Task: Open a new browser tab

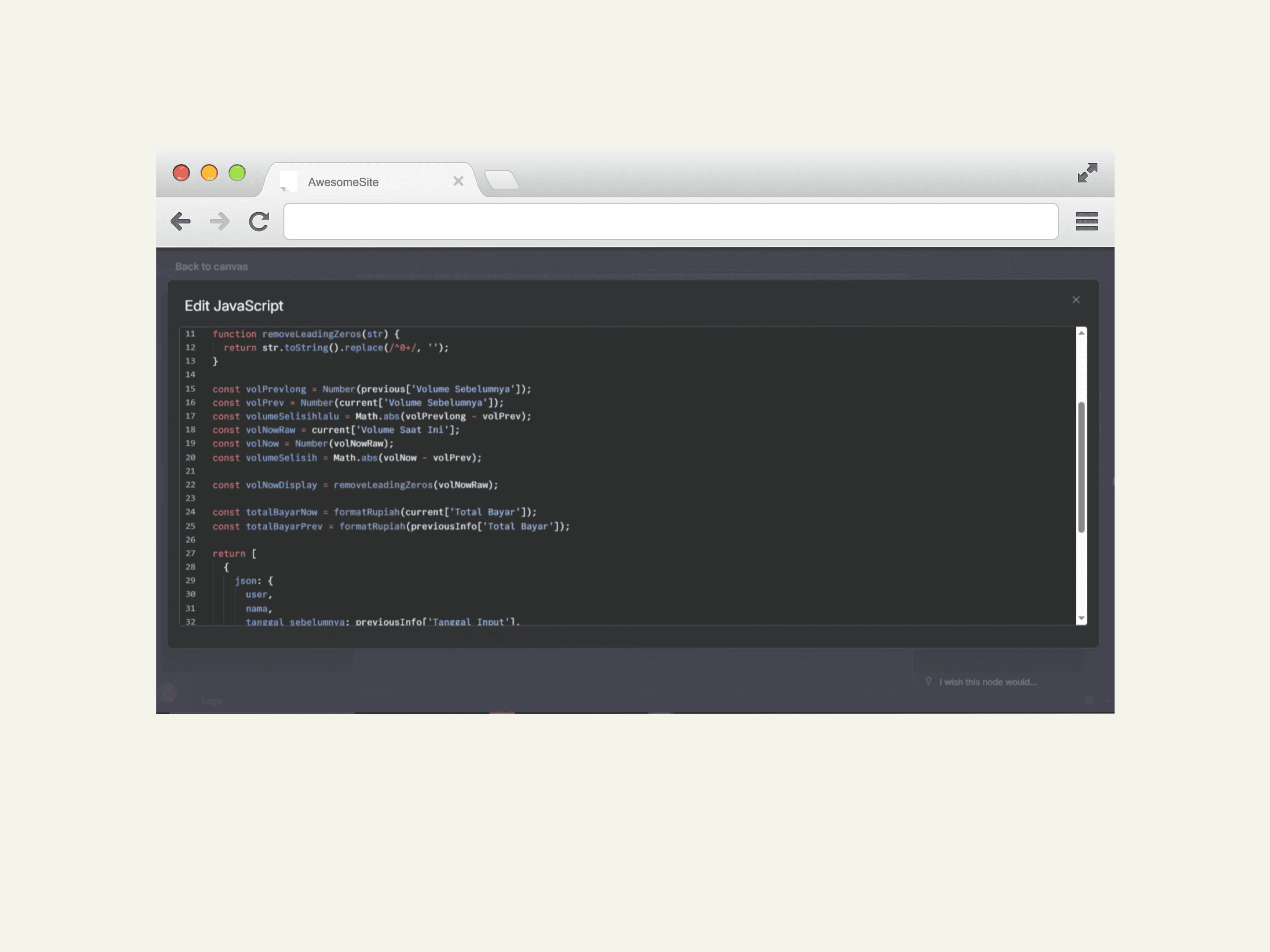Action: (502, 180)
